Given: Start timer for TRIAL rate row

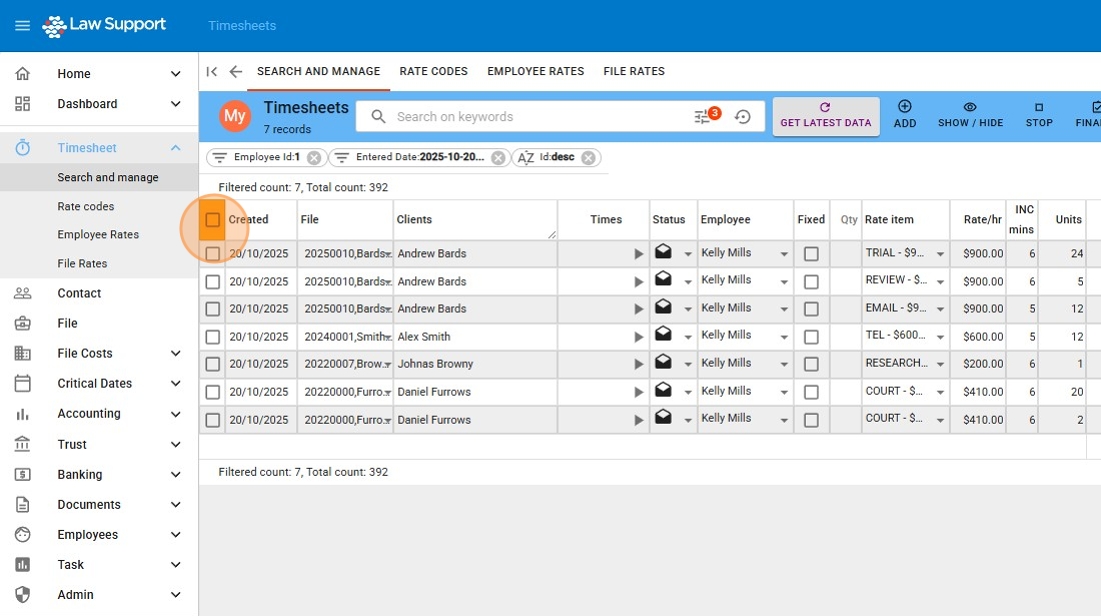Looking at the screenshot, I should (x=638, y=254).
